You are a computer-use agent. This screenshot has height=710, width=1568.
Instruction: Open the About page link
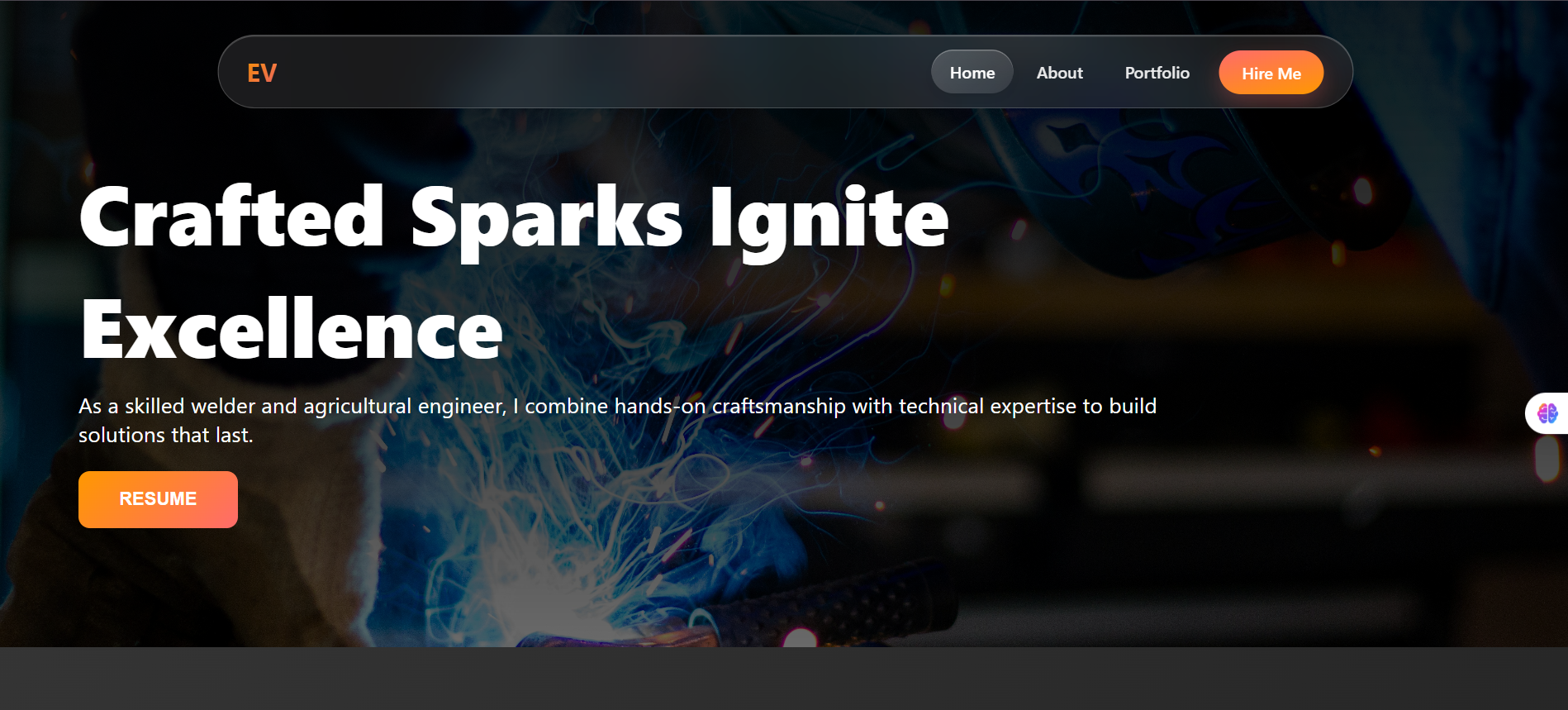coord(1059,73)
